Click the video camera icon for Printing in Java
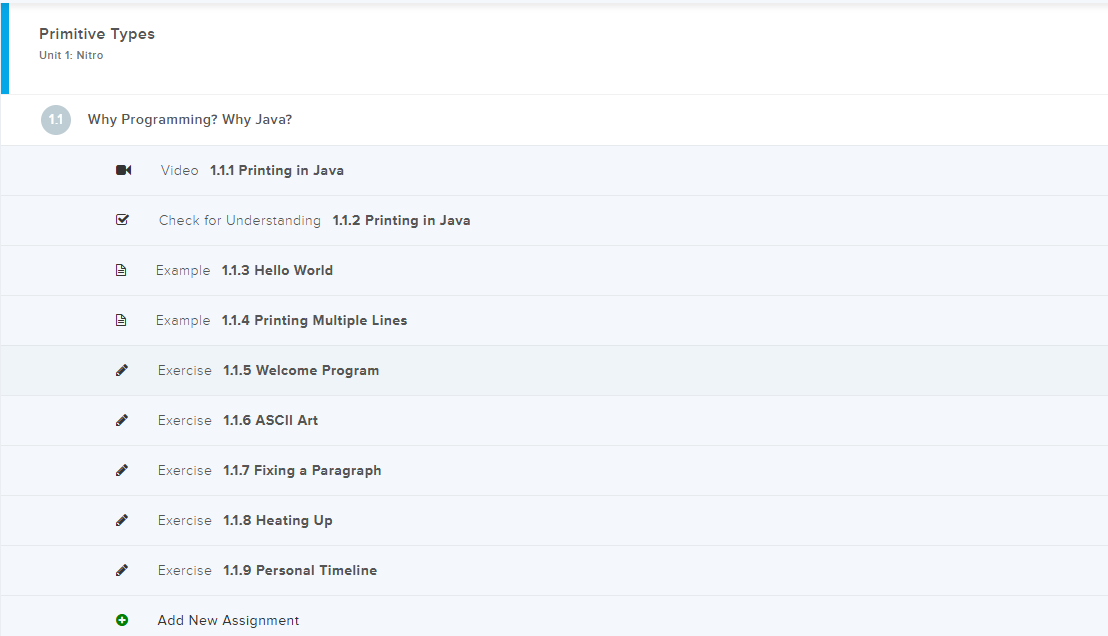This screenshot has width=1108, height=636. [123, 170]
